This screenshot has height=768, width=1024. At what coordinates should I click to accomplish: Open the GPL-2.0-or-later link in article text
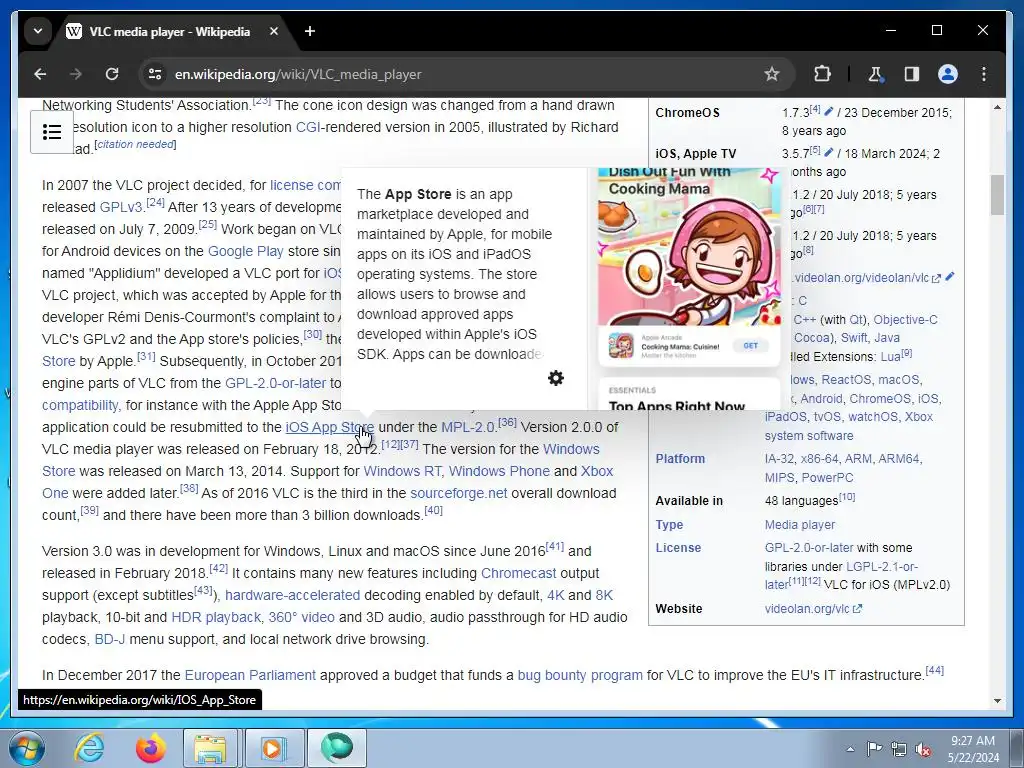(x=275, y=383)
